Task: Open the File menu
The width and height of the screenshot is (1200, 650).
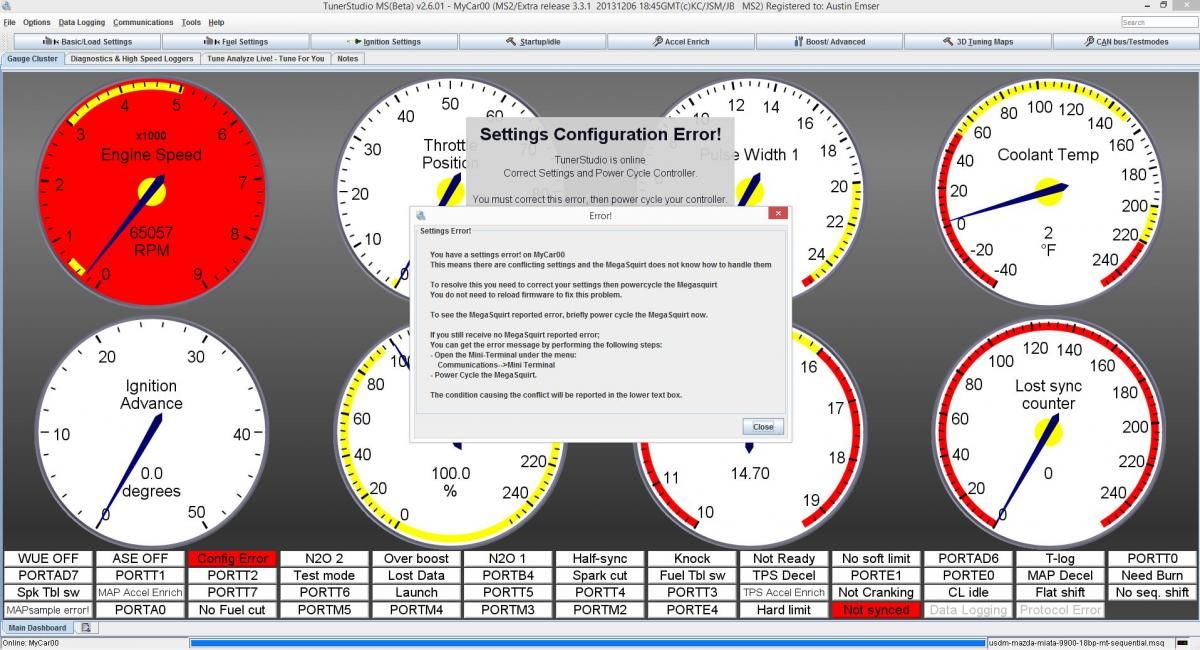Action: (x=10, y=22)
